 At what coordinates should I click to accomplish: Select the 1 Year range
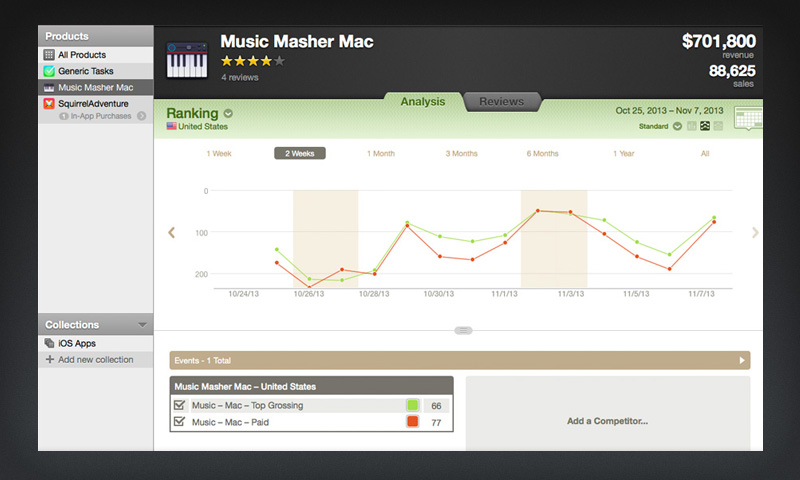[623, 154]
